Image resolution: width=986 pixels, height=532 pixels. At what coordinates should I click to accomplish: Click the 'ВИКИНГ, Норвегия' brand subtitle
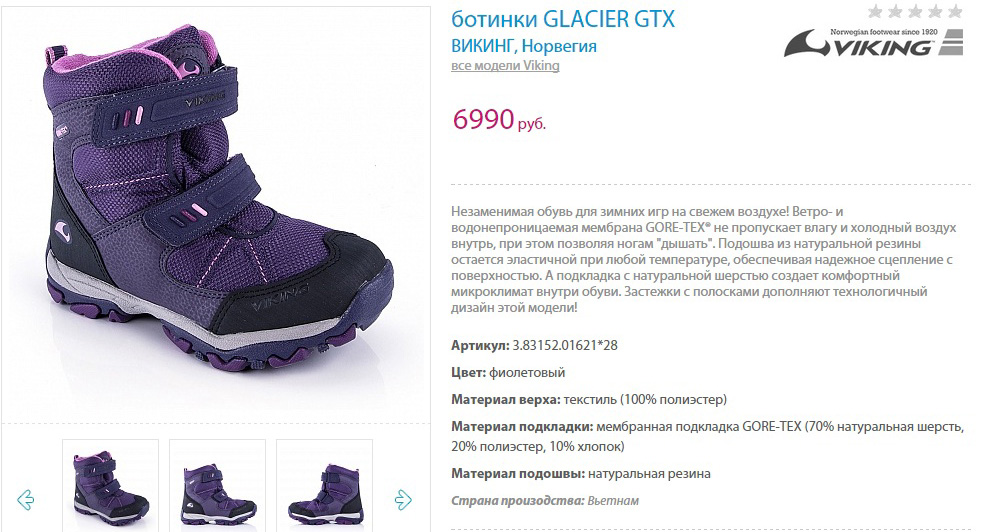[524, 46]
